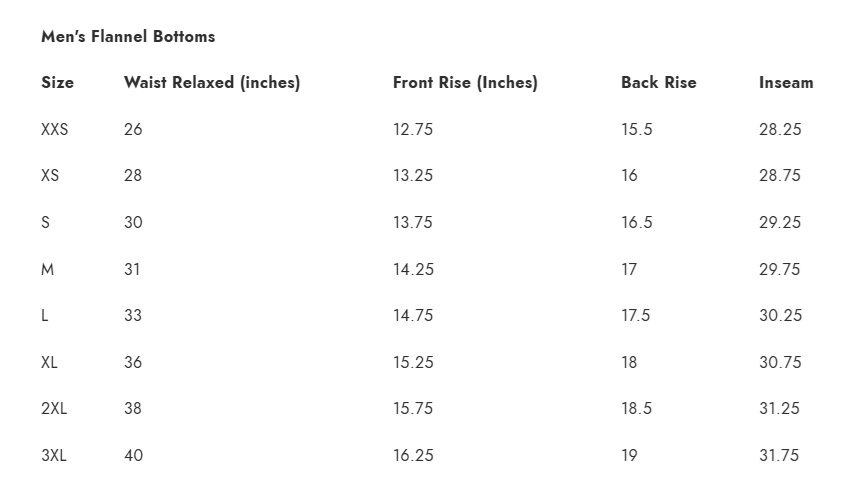Screen dimensions: 848x480
Task: Select the 2XL size label
Action: point(54,408)
